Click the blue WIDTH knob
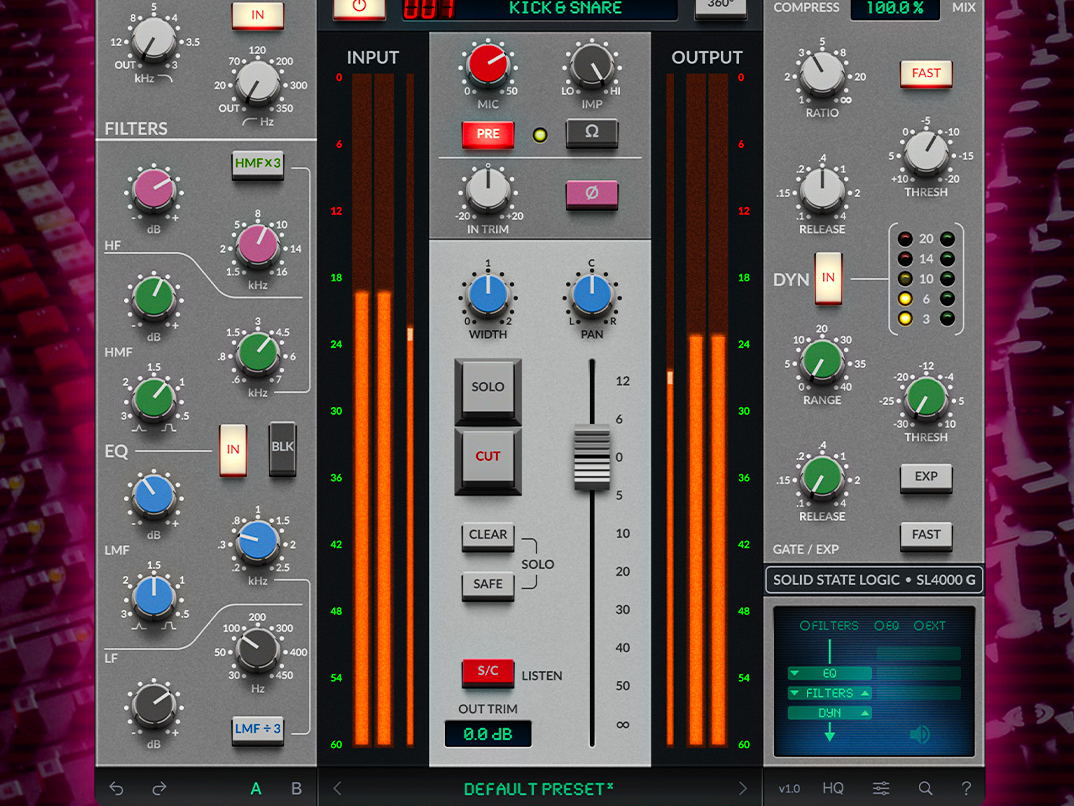Image resolution: width=1074 pixels, height=806 pixels. [x=488, y=295]
